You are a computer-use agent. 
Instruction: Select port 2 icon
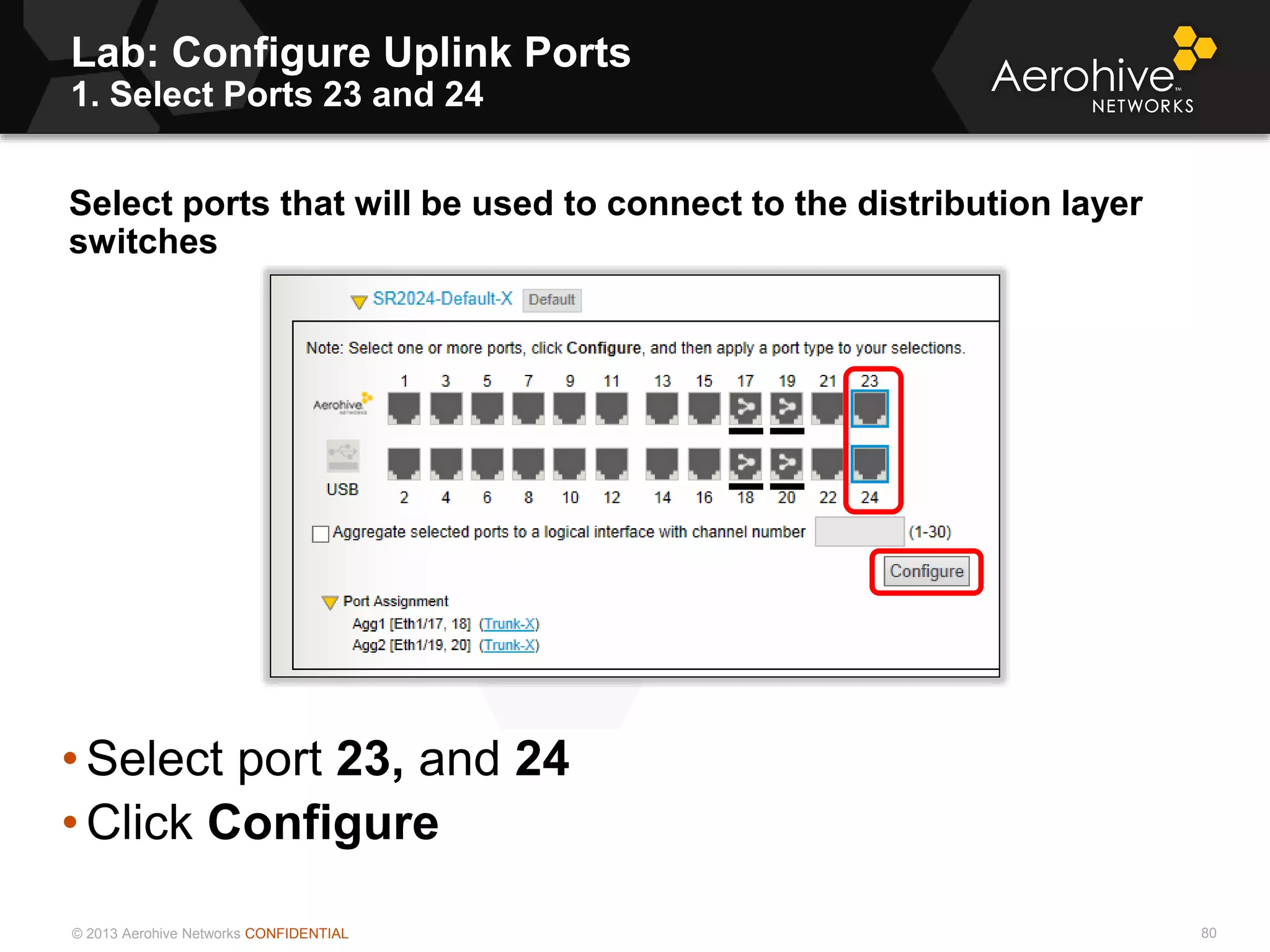click(x=404, y=464)
